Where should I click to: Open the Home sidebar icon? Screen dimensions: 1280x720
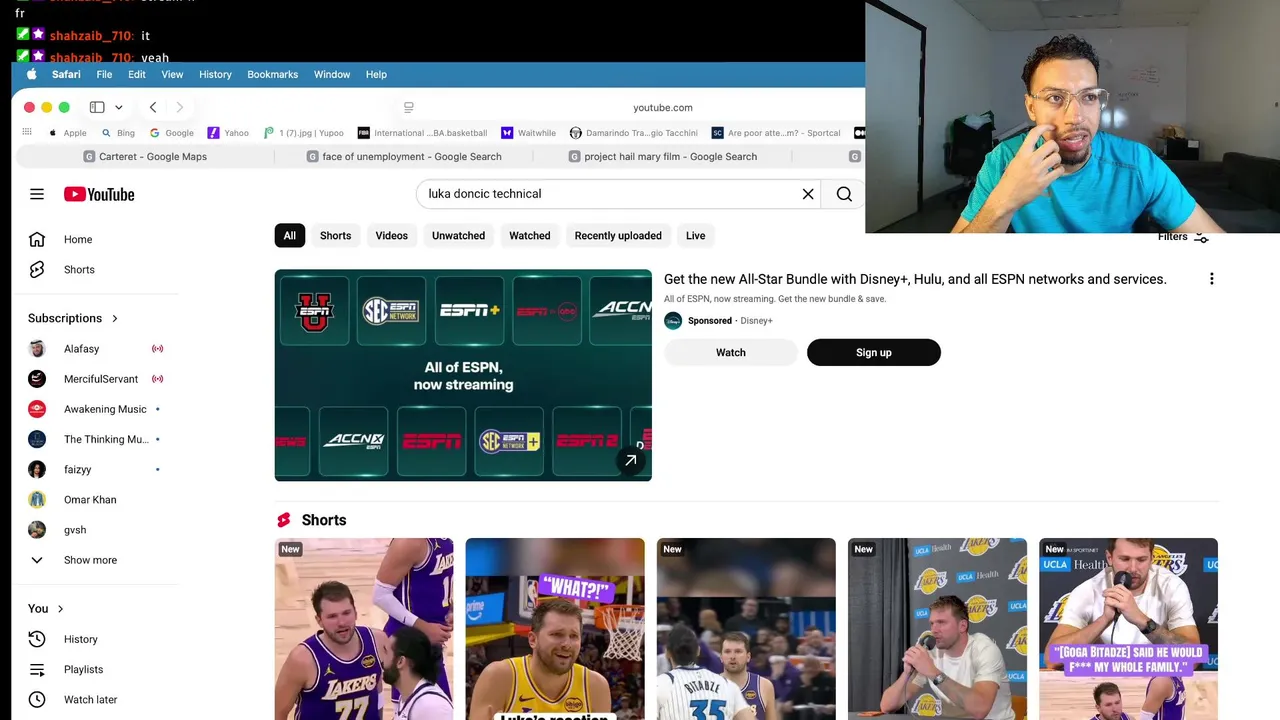pyautogui.click(x=37, y=239)
